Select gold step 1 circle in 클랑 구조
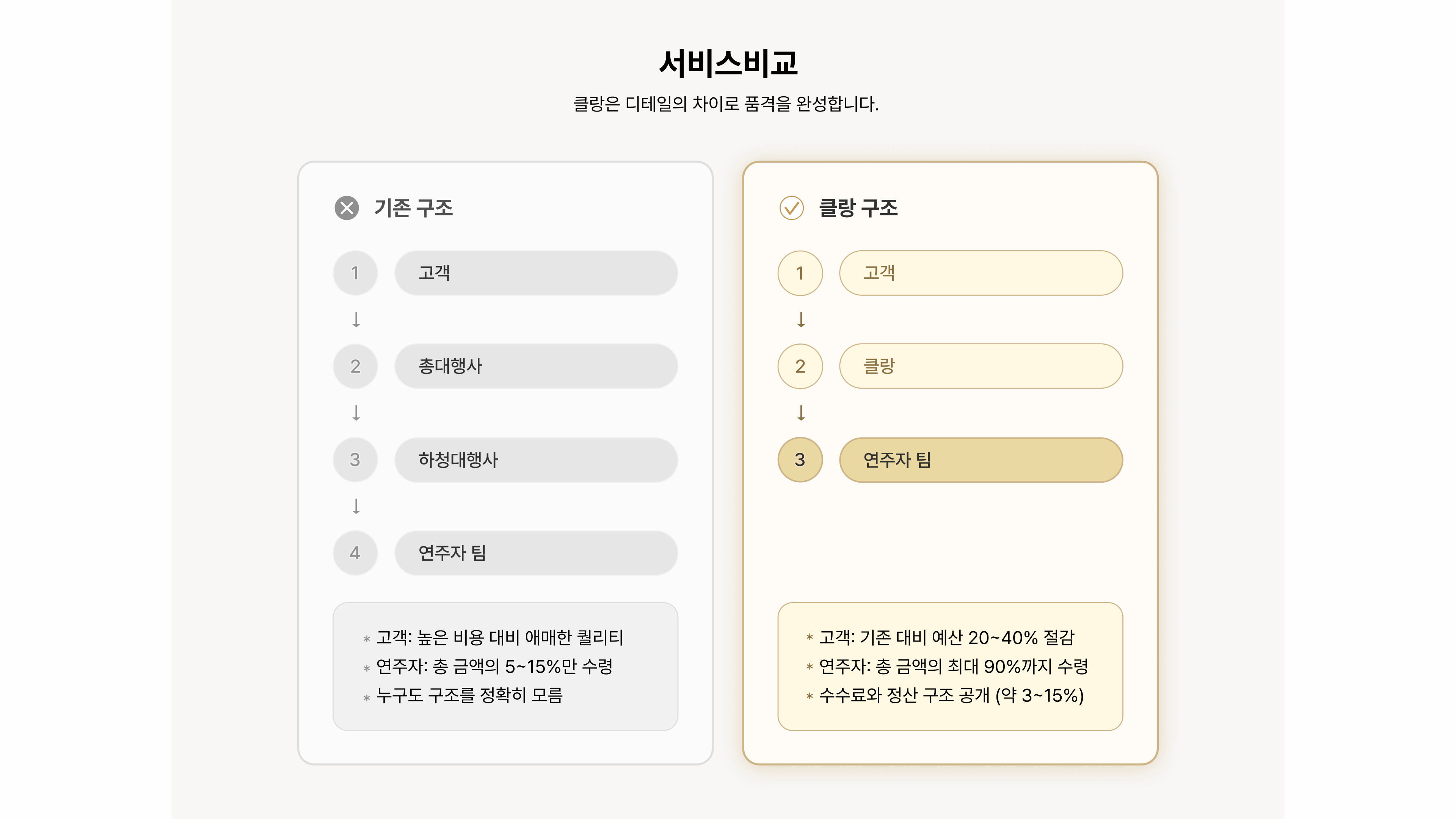The width and height of the screenshot is (1456, 819). tap(800, 273)
